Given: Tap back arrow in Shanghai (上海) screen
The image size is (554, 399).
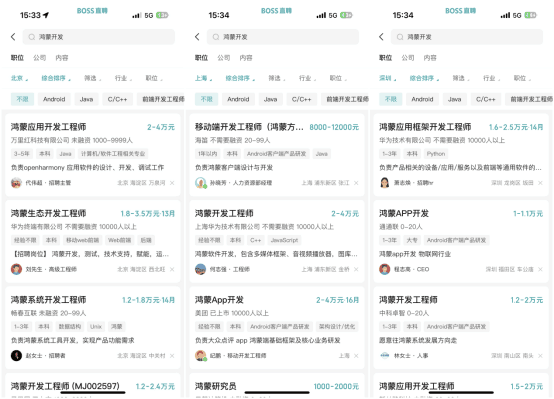Looking at the screenshot, I should click(x=197, y=37).
